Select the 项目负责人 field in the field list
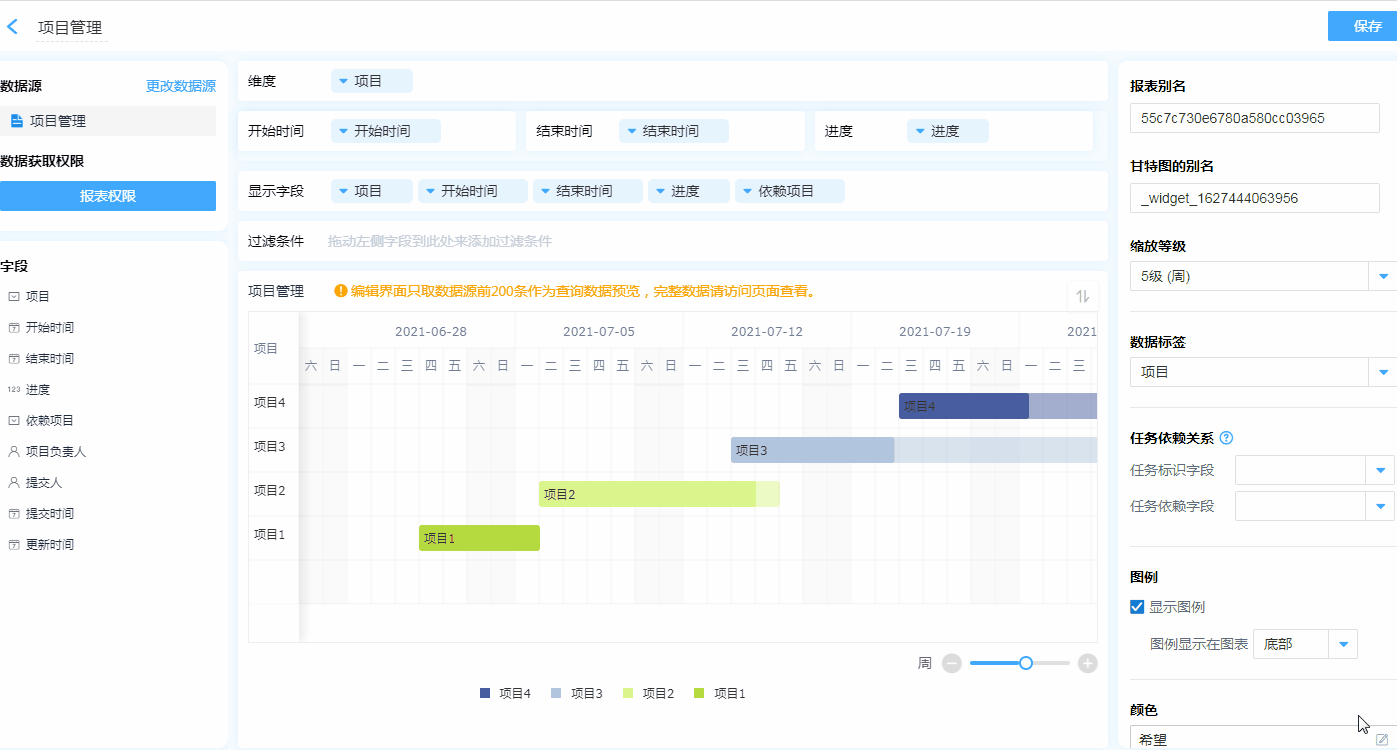The height and width of the screenshot is (750, 1397). tap(55, 452)
